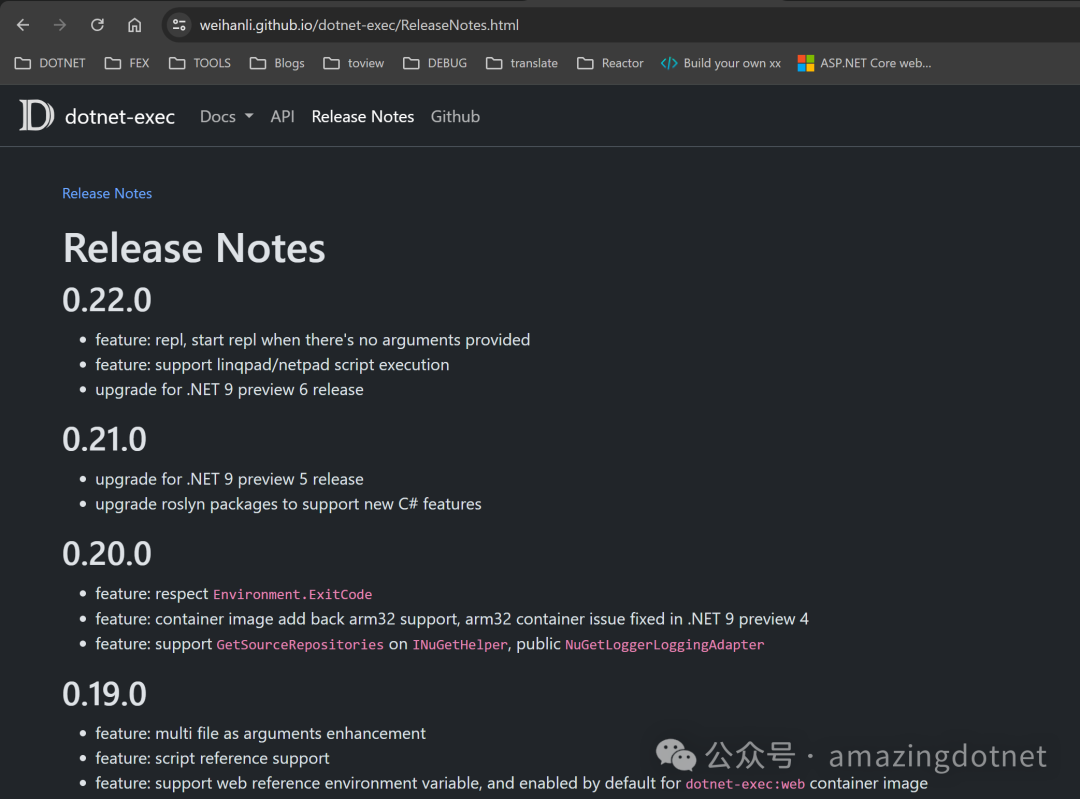Open the toview bookmarks folder

coord(353,63)
